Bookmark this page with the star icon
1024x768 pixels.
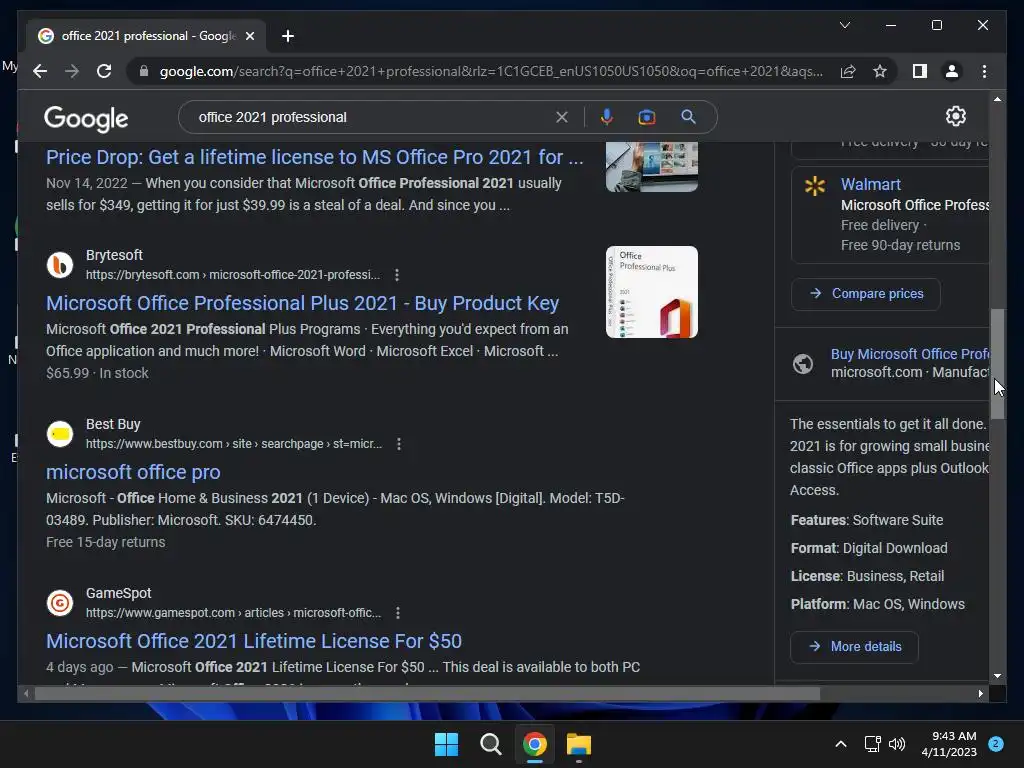pyautogui.click(x=880, y=71)
